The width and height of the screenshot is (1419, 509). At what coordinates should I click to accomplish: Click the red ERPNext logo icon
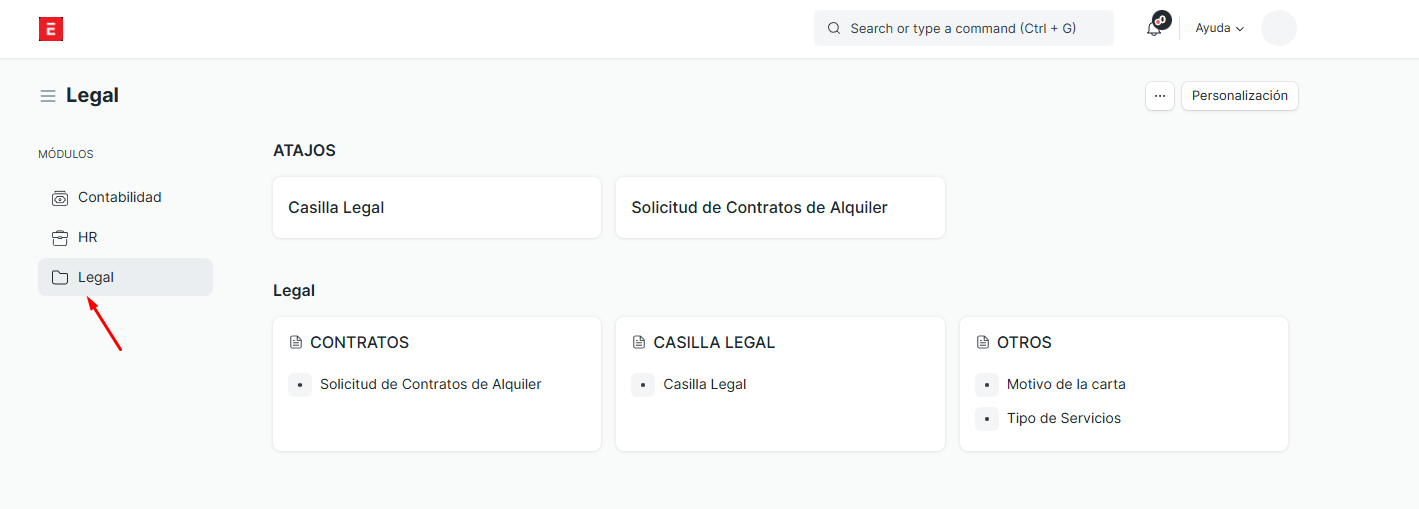coord(51,29)
